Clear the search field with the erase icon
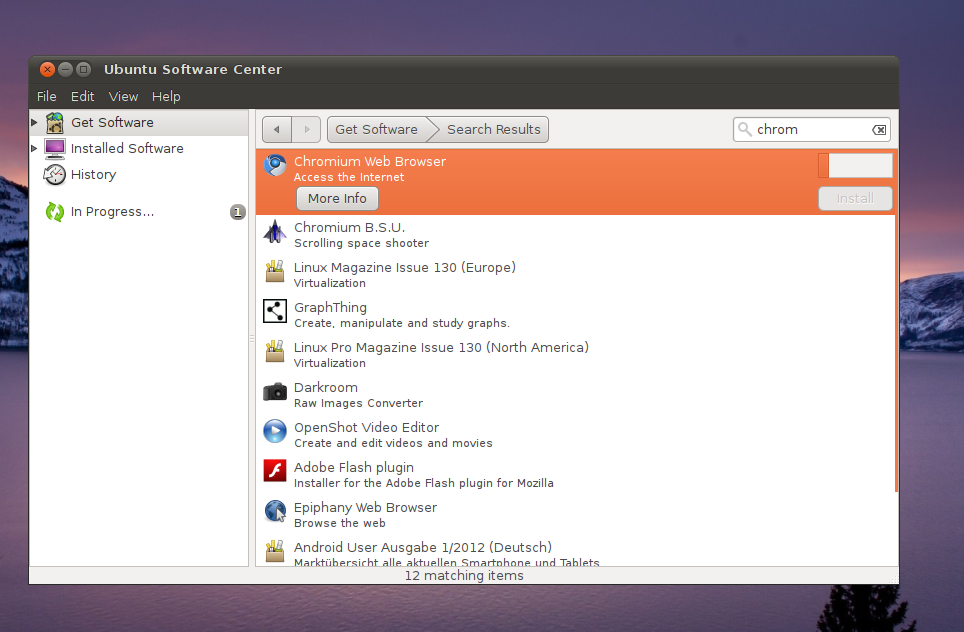The width and height of the screenshot is (964, 632). (x=879, y=130)
